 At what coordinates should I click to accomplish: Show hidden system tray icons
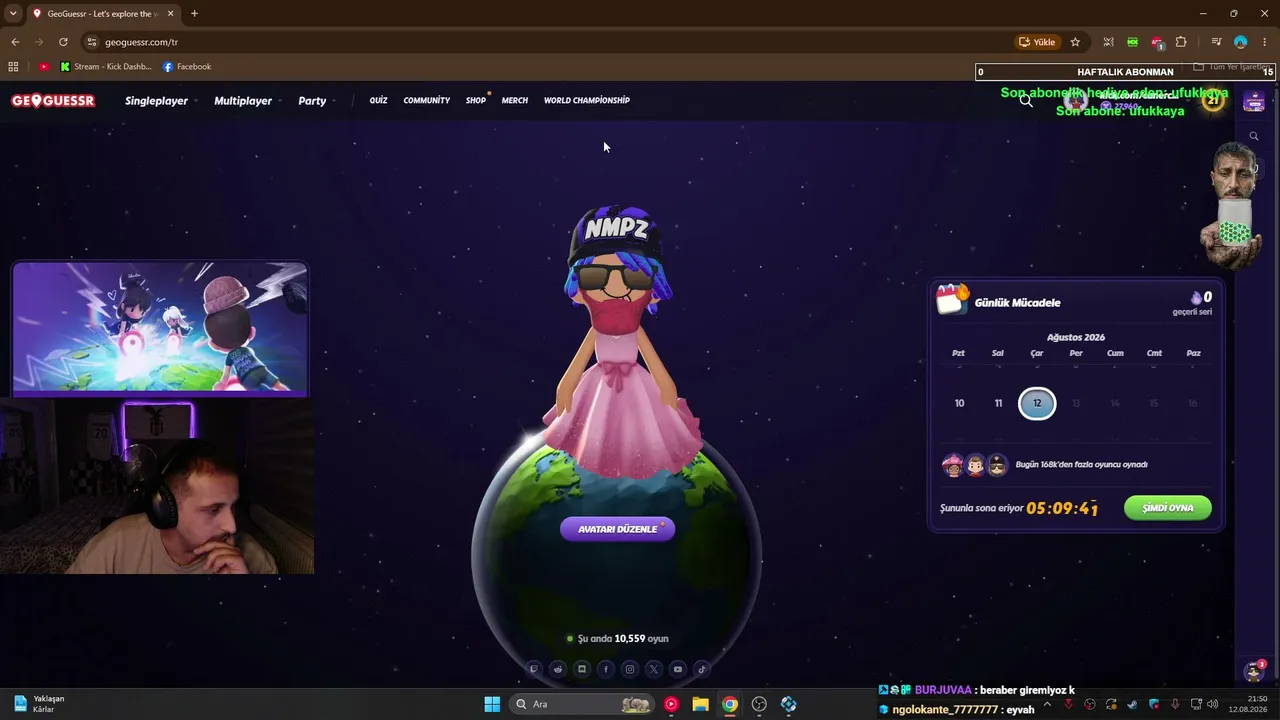tap(1047, 704)
